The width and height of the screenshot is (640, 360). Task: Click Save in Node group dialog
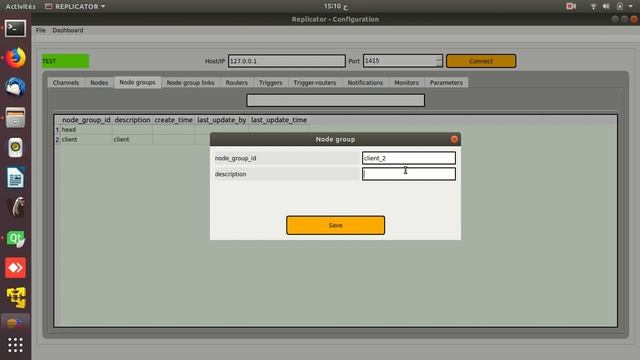[336, 225]
